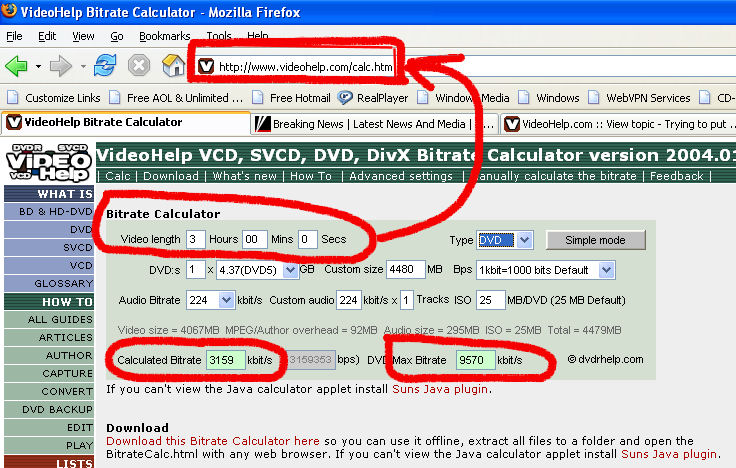Switch to VideoHelp.com View topic tab
The image size is (736, 468).
[618, 124]
